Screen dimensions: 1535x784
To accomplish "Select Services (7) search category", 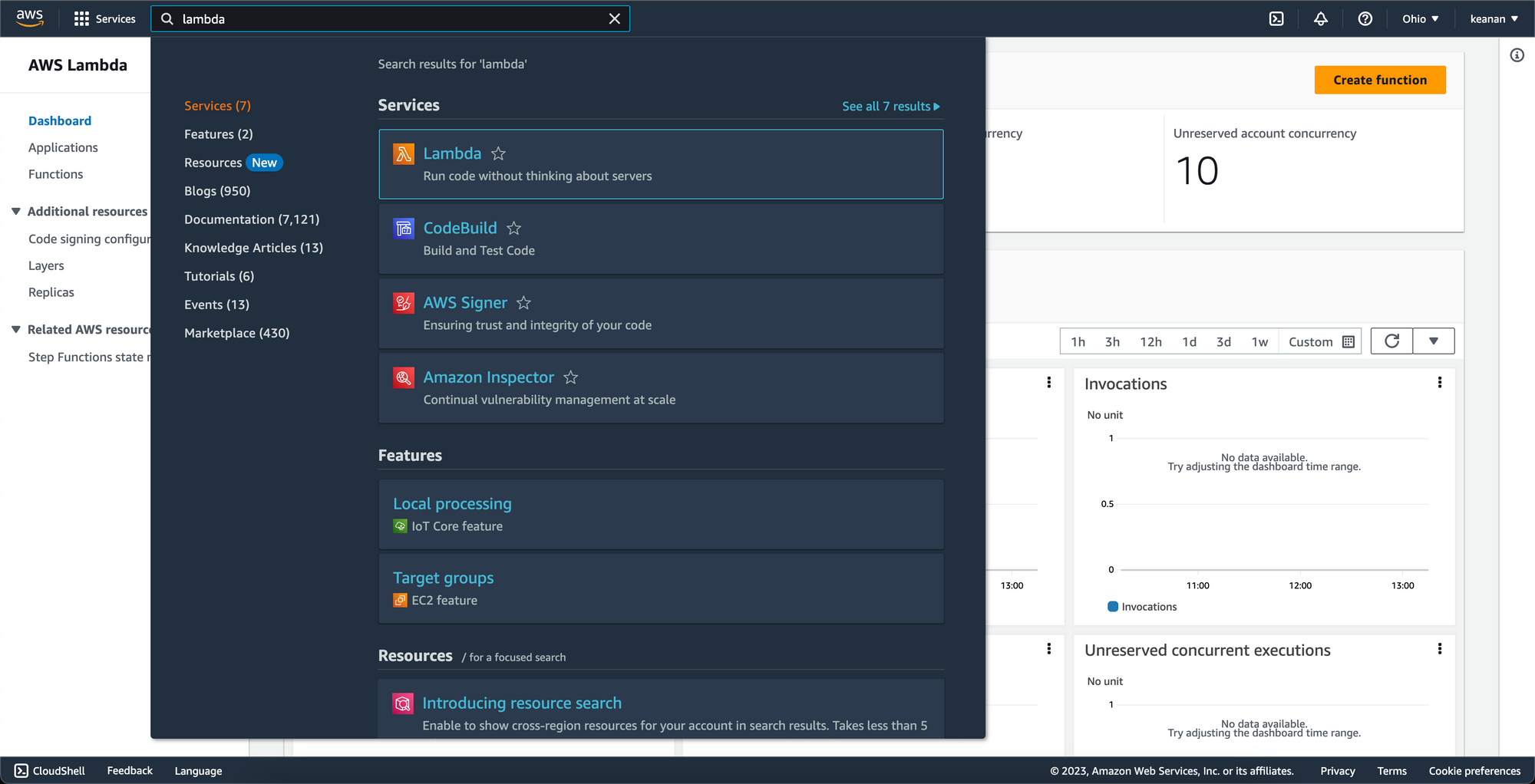I will point(218,106).
